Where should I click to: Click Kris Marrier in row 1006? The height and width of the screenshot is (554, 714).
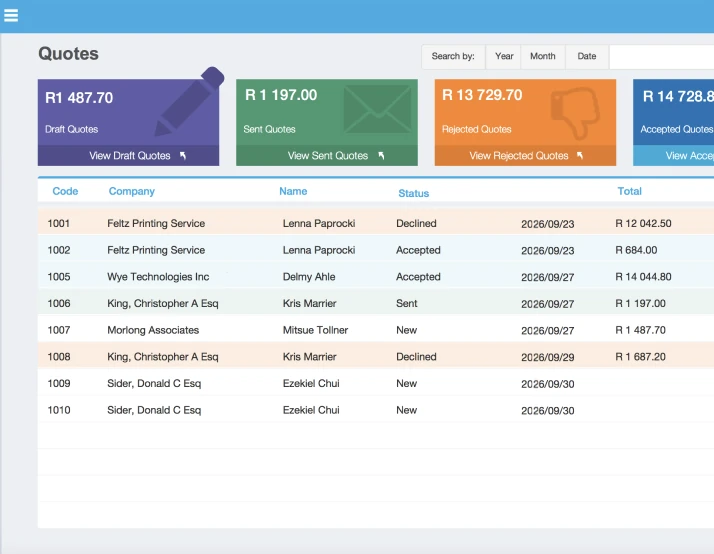pyautogui.click(x=309, y=303)
